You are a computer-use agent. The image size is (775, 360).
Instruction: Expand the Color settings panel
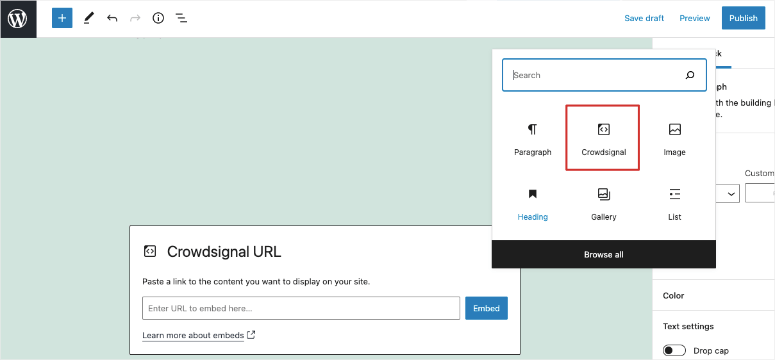(x=714, y=295)
